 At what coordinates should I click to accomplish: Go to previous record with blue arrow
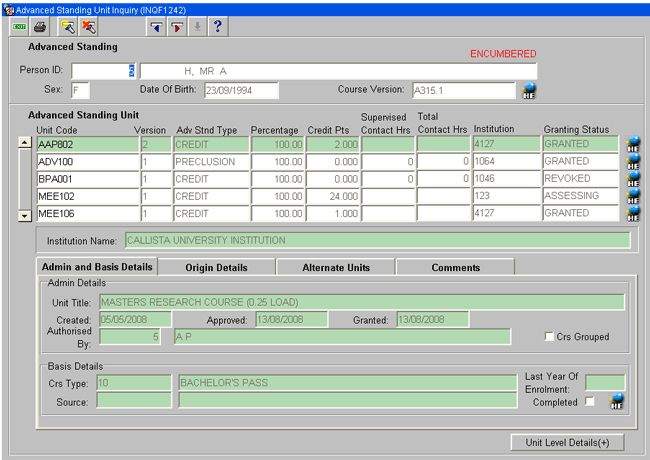(155, 26)
